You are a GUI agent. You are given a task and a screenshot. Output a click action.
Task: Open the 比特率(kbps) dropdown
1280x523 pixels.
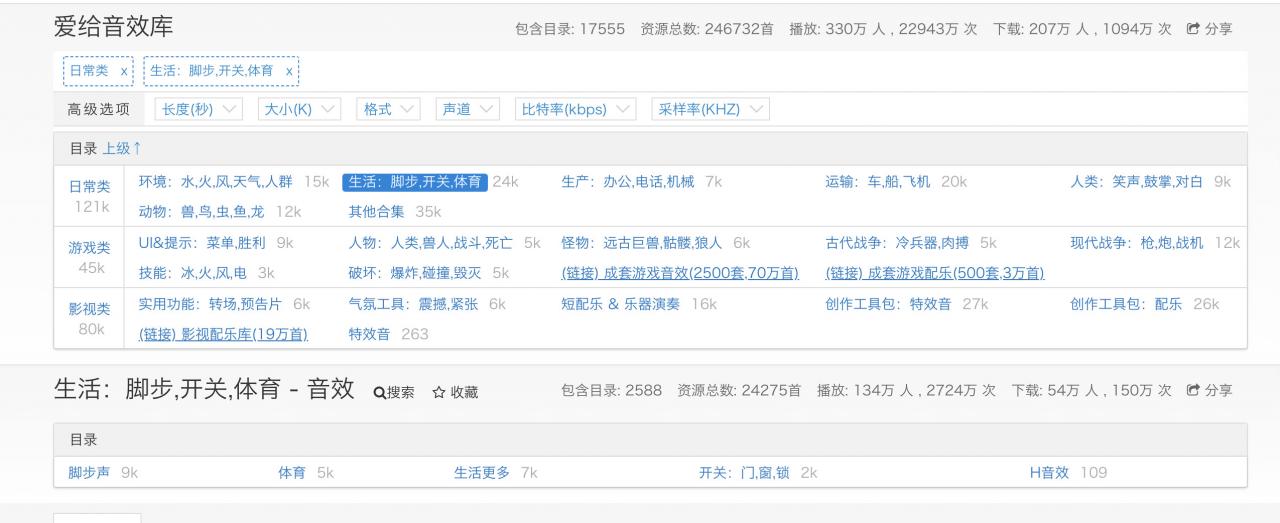coord(576,110)
